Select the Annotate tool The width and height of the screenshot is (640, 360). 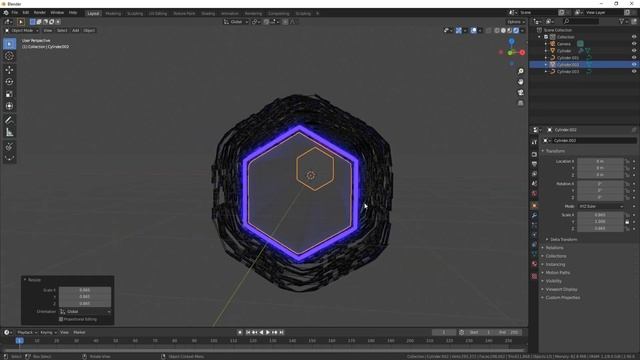9,120
